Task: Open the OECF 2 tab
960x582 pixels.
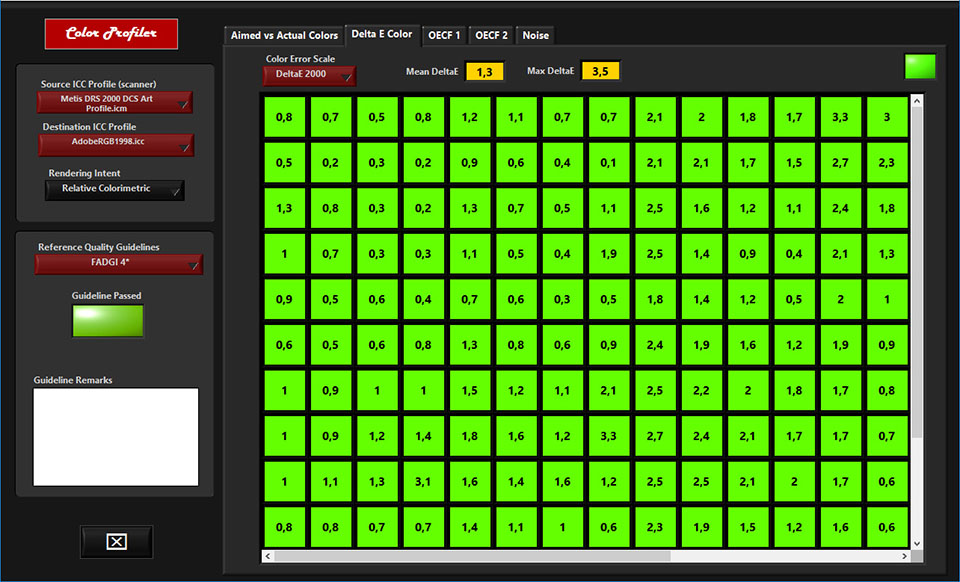Action: [x=491, y=35]
